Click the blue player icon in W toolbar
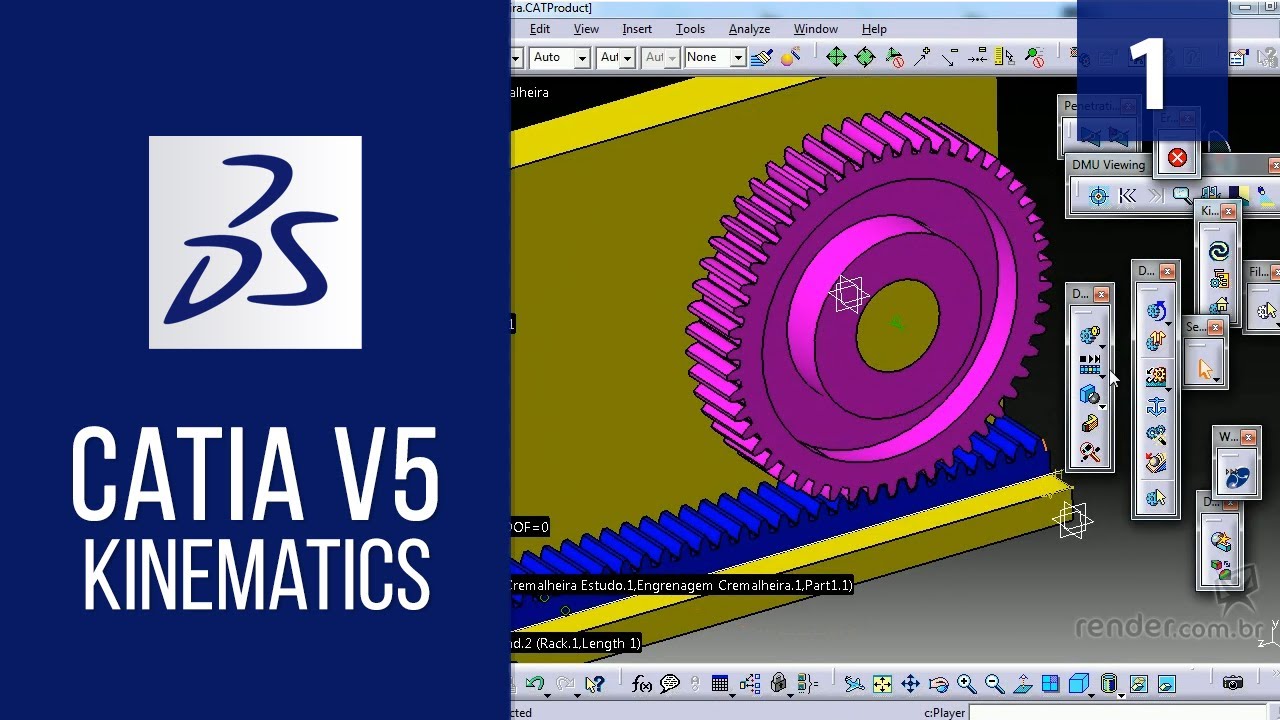Screen dimensions: 1280x720 1237,479
